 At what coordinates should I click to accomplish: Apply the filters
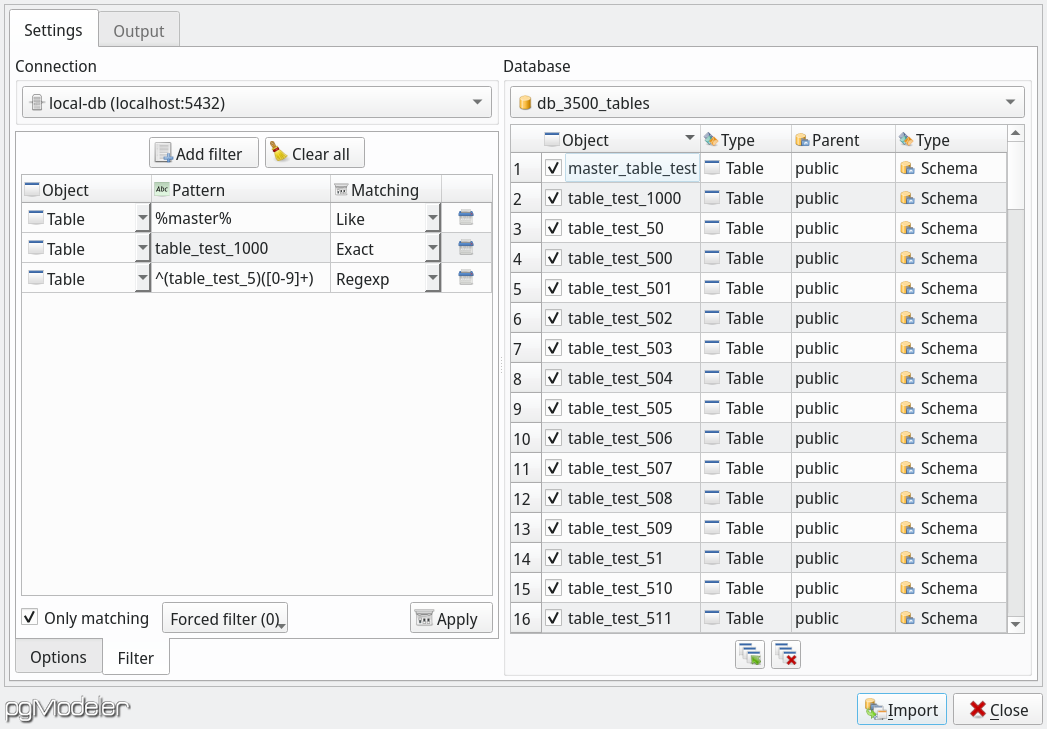point(451,618)
